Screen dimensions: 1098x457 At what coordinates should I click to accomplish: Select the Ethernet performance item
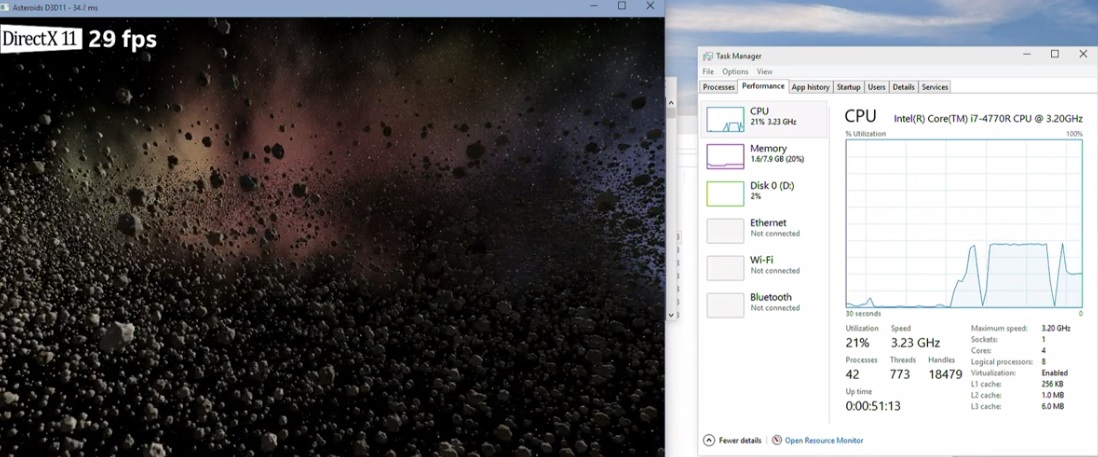click(768, 228)
